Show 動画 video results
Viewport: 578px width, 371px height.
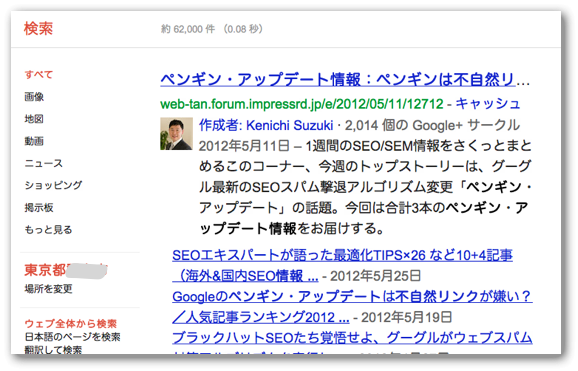34,141
